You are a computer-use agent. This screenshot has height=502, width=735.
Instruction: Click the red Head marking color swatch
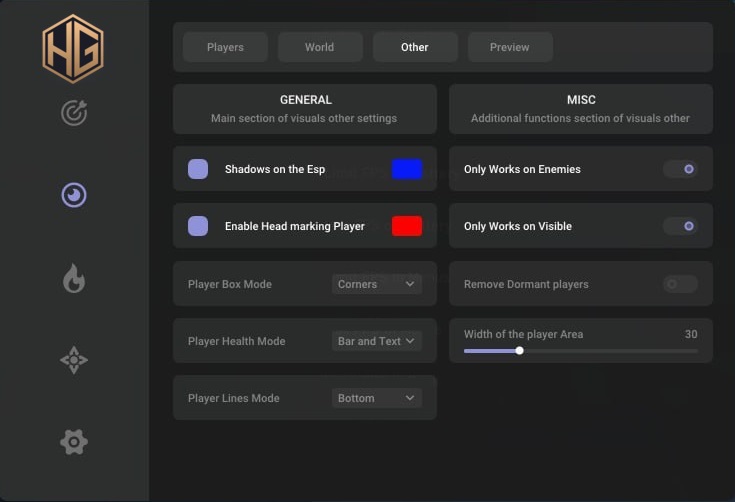pyautogui.click(x=407, y=226)
